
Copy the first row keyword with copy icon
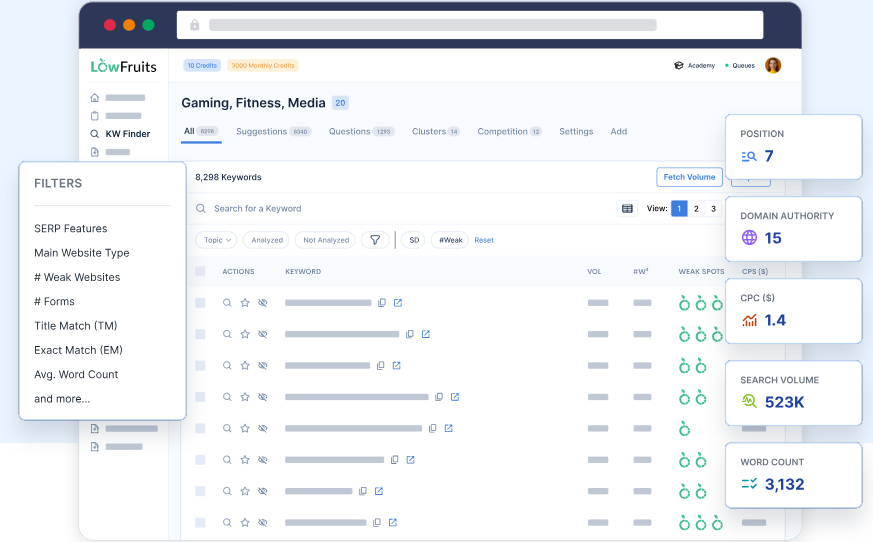pyautogui.click(x=382, y=302)
